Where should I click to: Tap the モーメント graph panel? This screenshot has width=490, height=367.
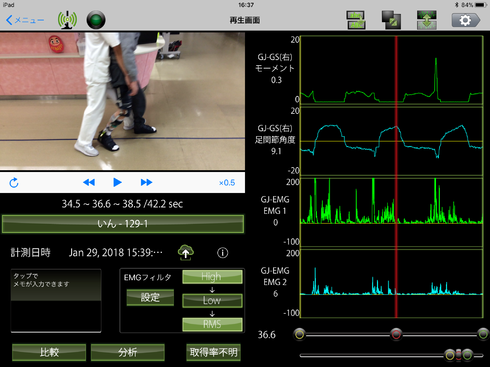[x=392, y=69]
